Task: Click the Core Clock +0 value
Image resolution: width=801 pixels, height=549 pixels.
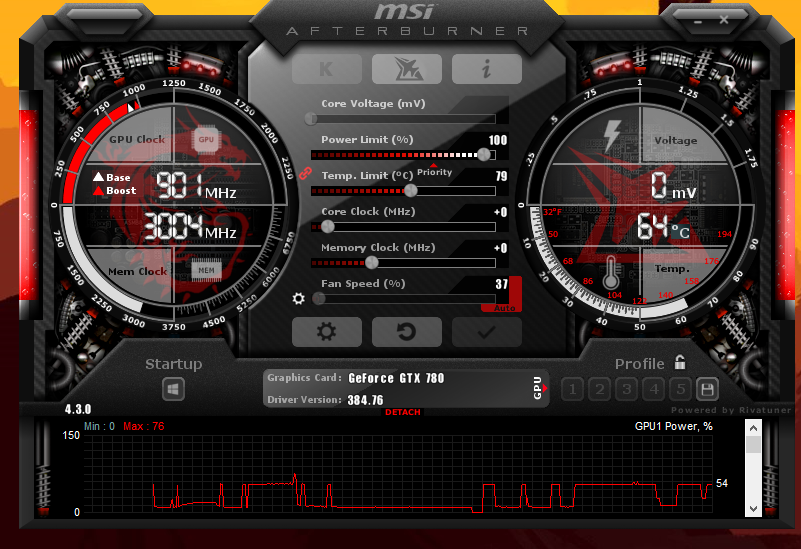Action: click(501, 212)
